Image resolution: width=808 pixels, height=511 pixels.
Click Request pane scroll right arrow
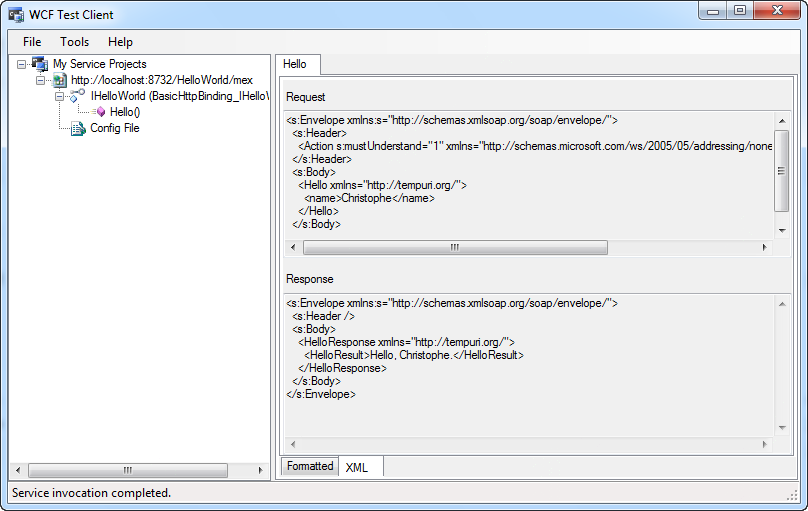click(x=764, y=247)
